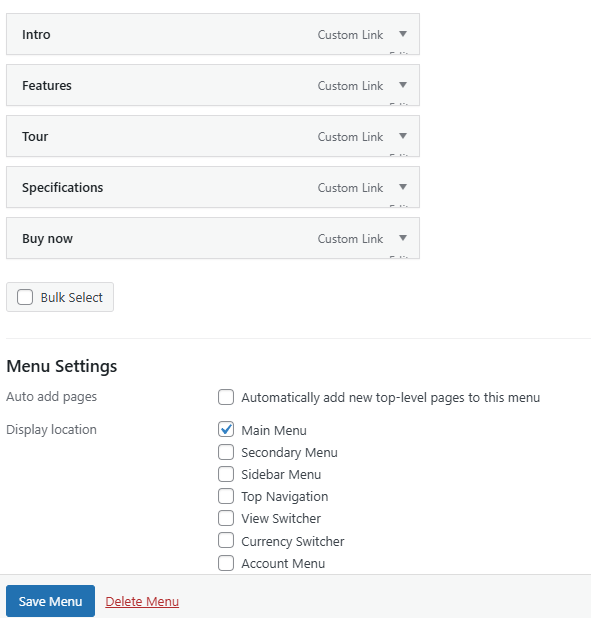The height and width of the screenshot is (618, 591).
Task: Check the Secondary Menu location
Action: 226,452
